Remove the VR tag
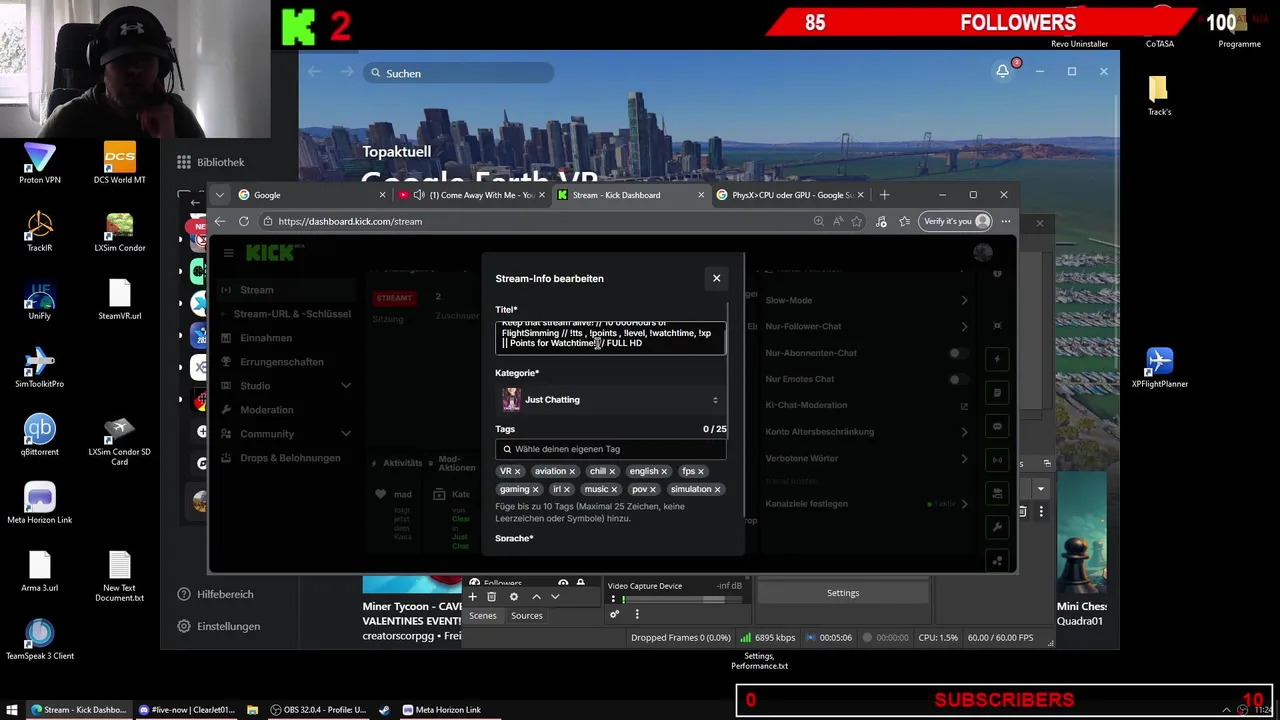 pyautogui.click(x=517, y=471)
